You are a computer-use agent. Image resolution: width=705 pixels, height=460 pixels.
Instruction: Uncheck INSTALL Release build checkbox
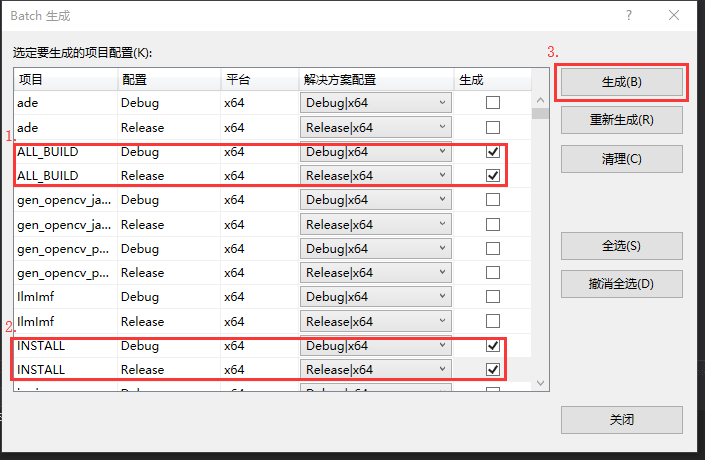[x=492, y=370]
